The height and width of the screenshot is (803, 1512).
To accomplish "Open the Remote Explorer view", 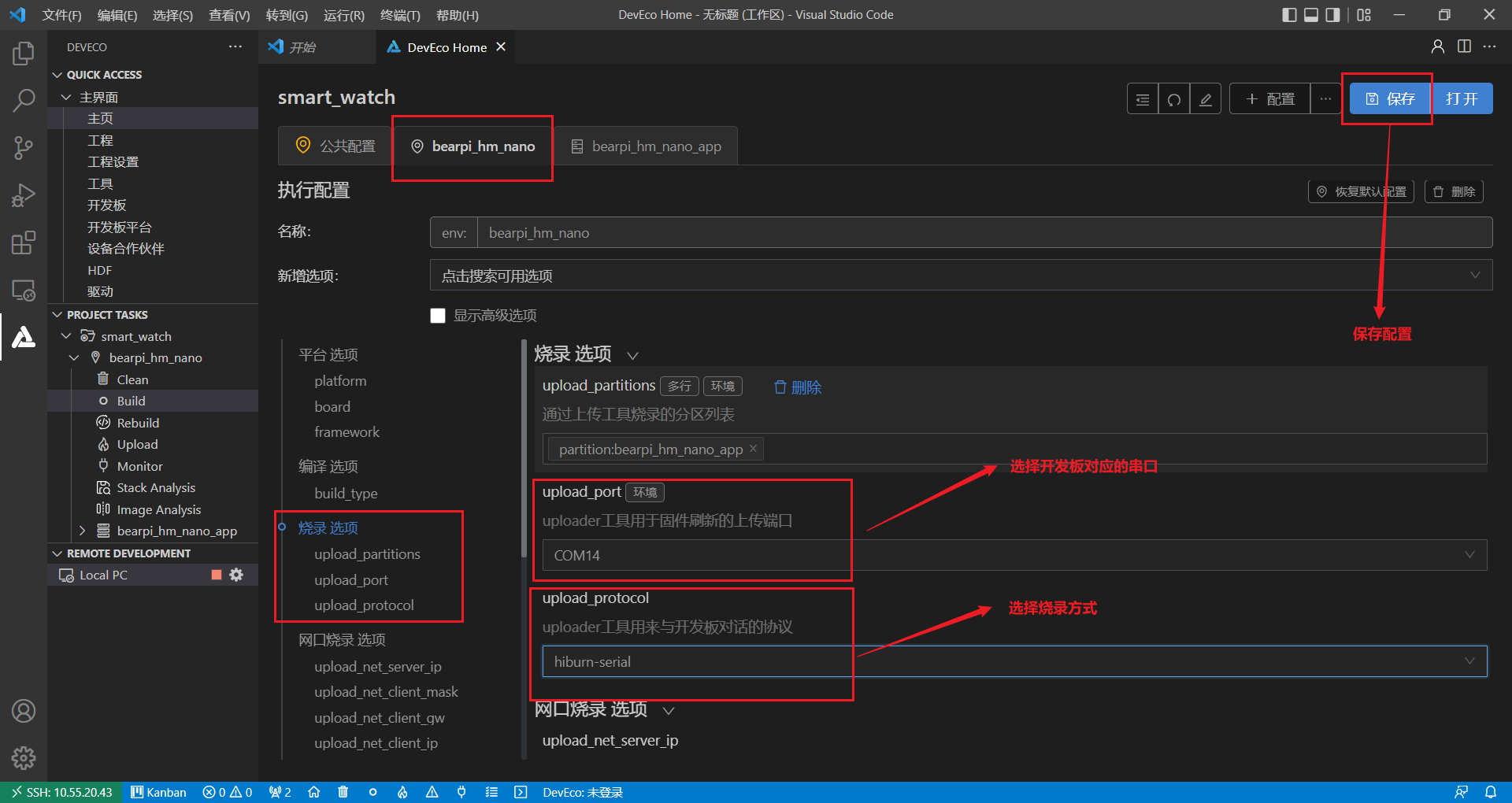I will 24,290.
